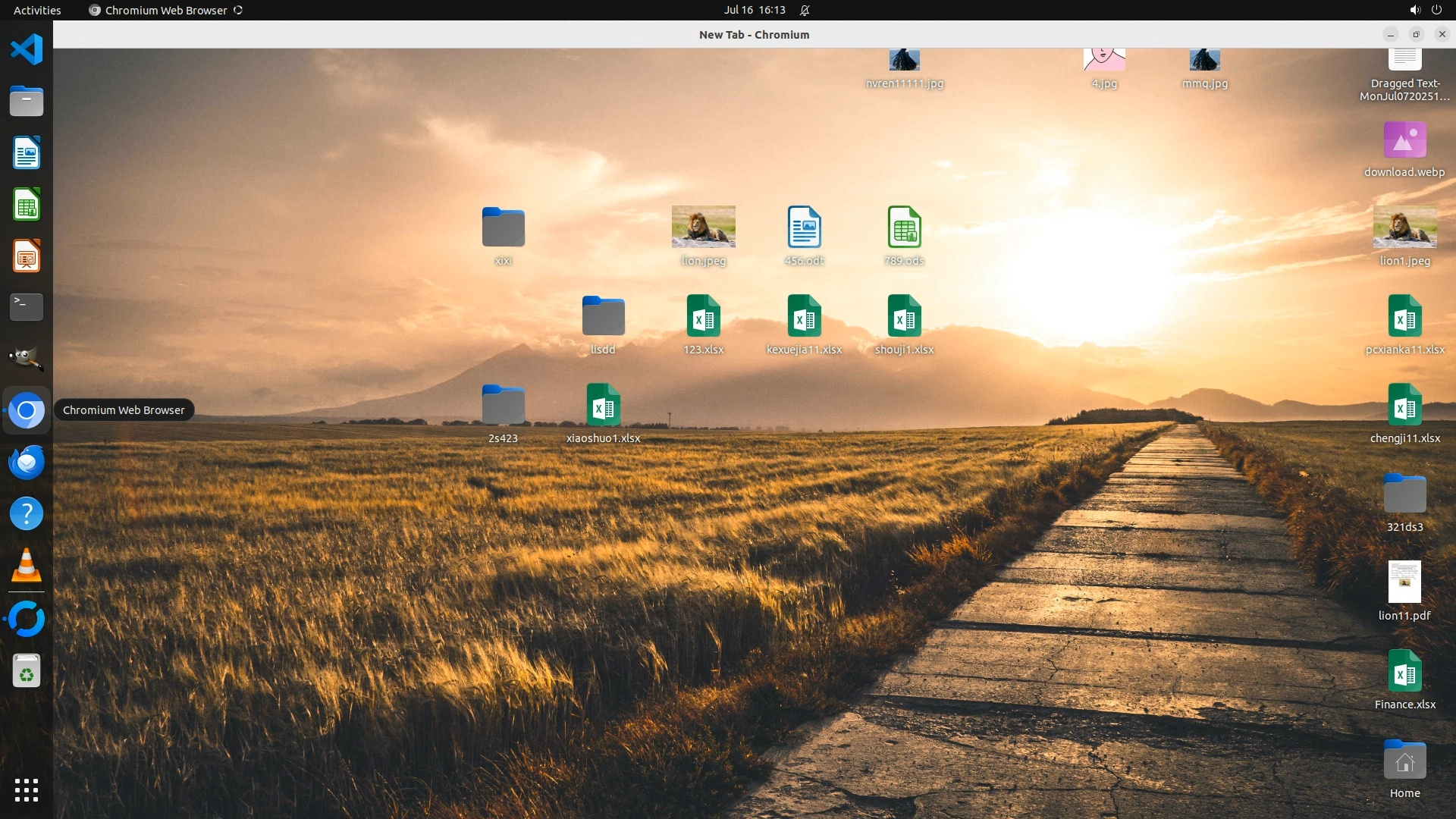Launch the Files manager dock icon
Viewport: 1456px width, 819px height.
(27, 102)
